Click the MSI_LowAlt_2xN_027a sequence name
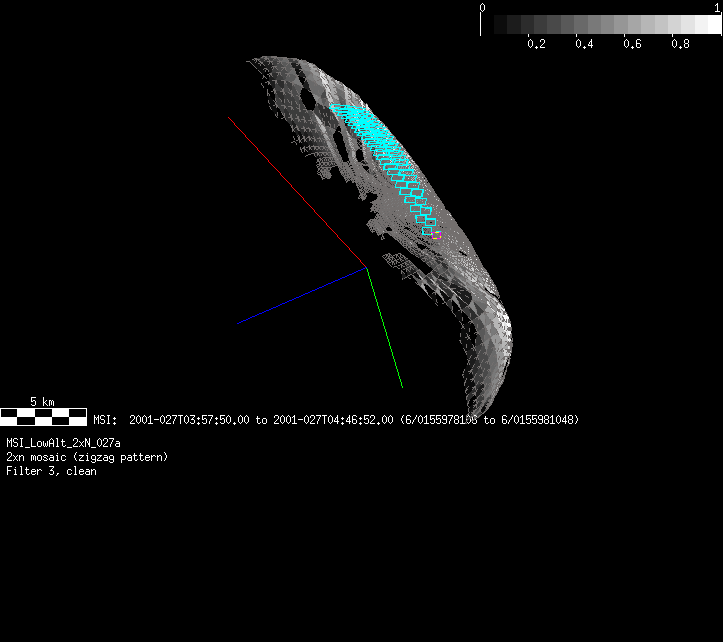This screenshot has width=723, height=642. tap(64, 443)
